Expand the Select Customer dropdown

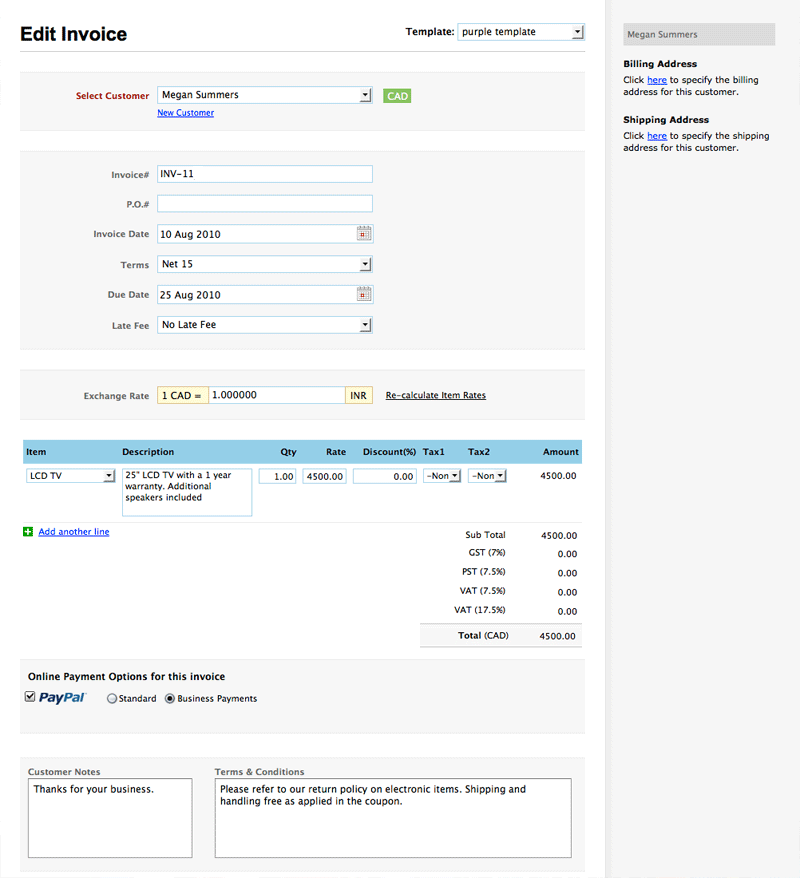click(265, 95)
